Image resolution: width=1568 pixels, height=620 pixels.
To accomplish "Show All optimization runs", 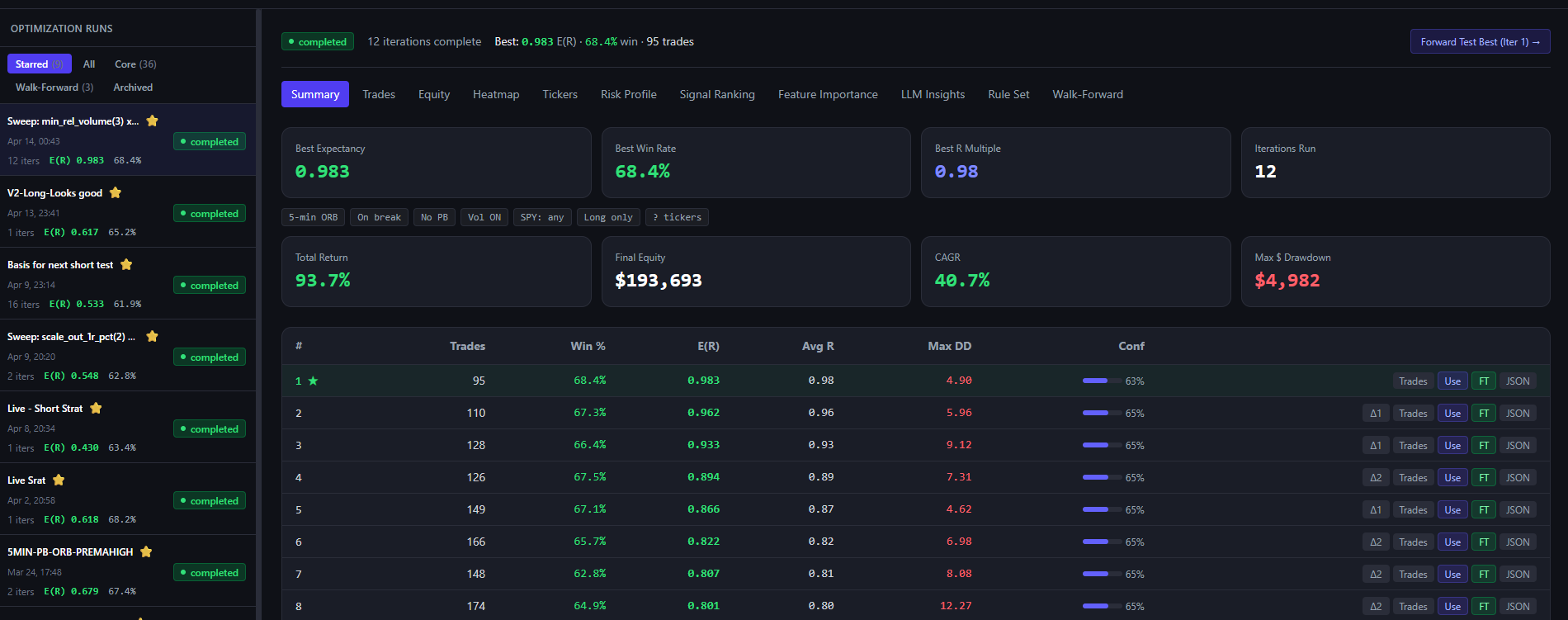I will click(89, 64).
